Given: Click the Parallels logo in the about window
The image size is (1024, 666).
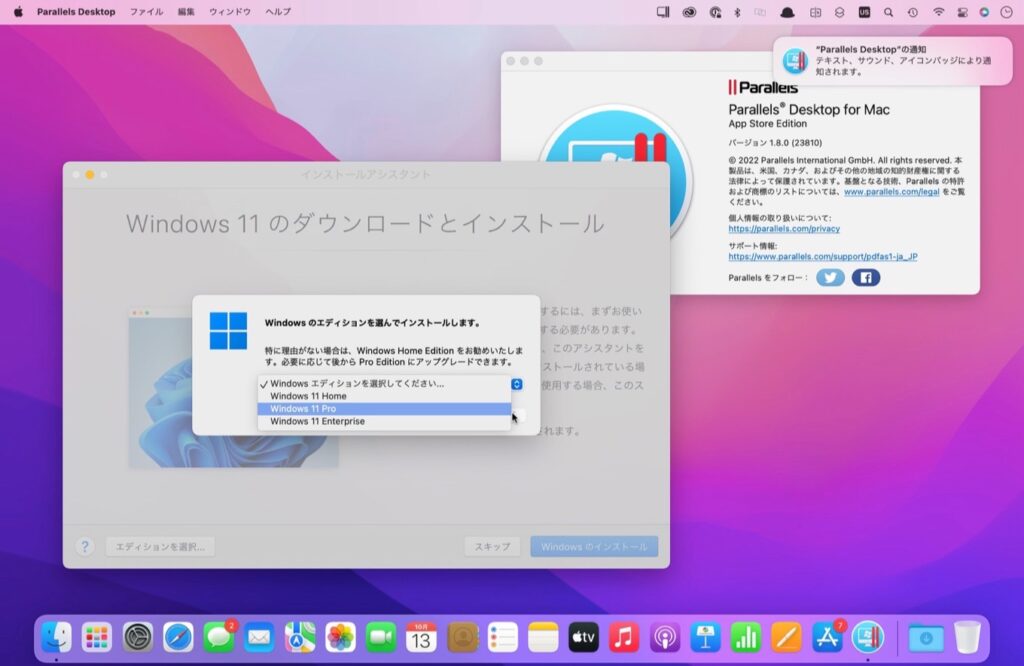Looking at the screenshot, I should [765, 88].
